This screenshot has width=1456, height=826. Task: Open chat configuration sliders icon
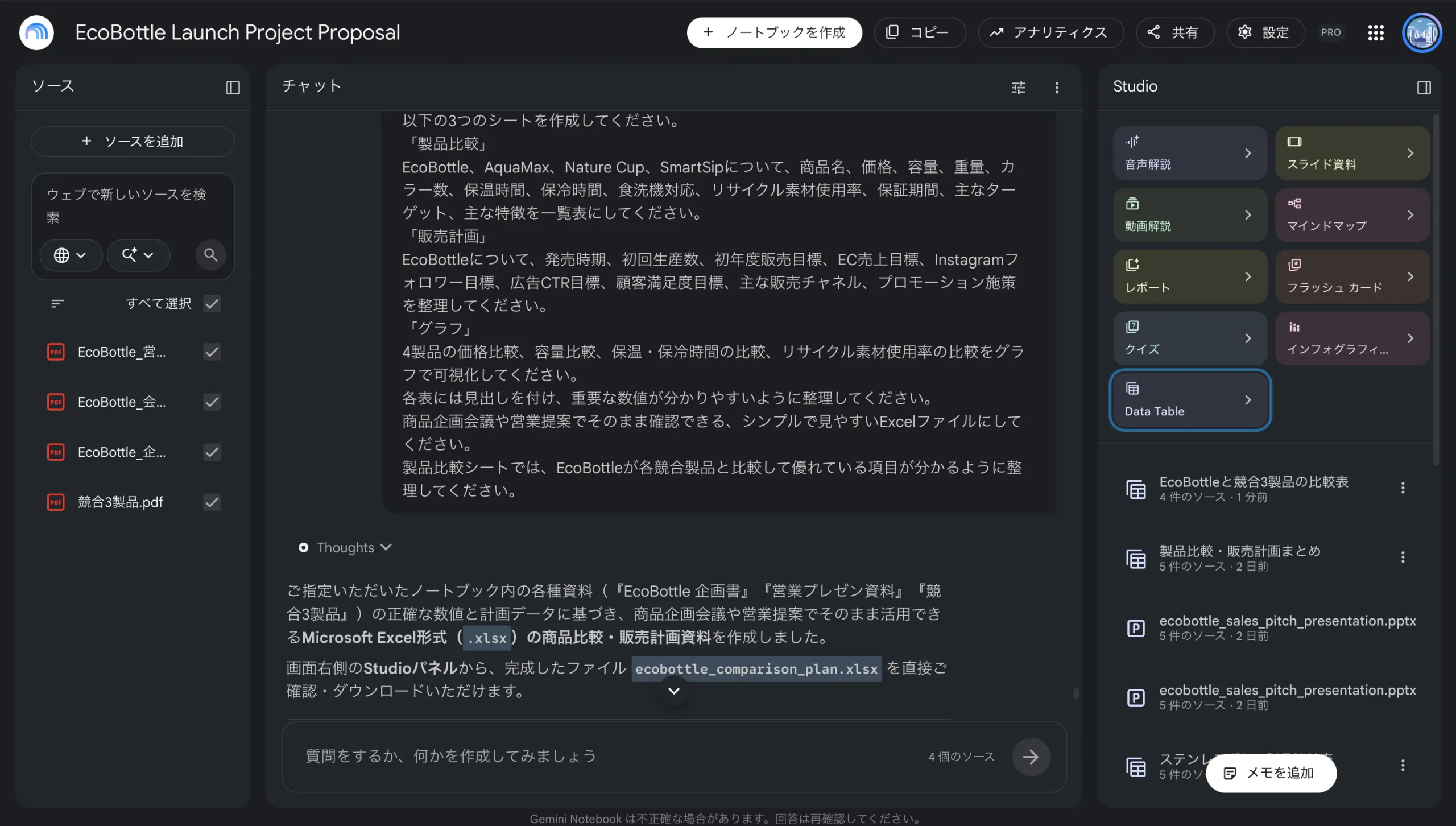1018,87
